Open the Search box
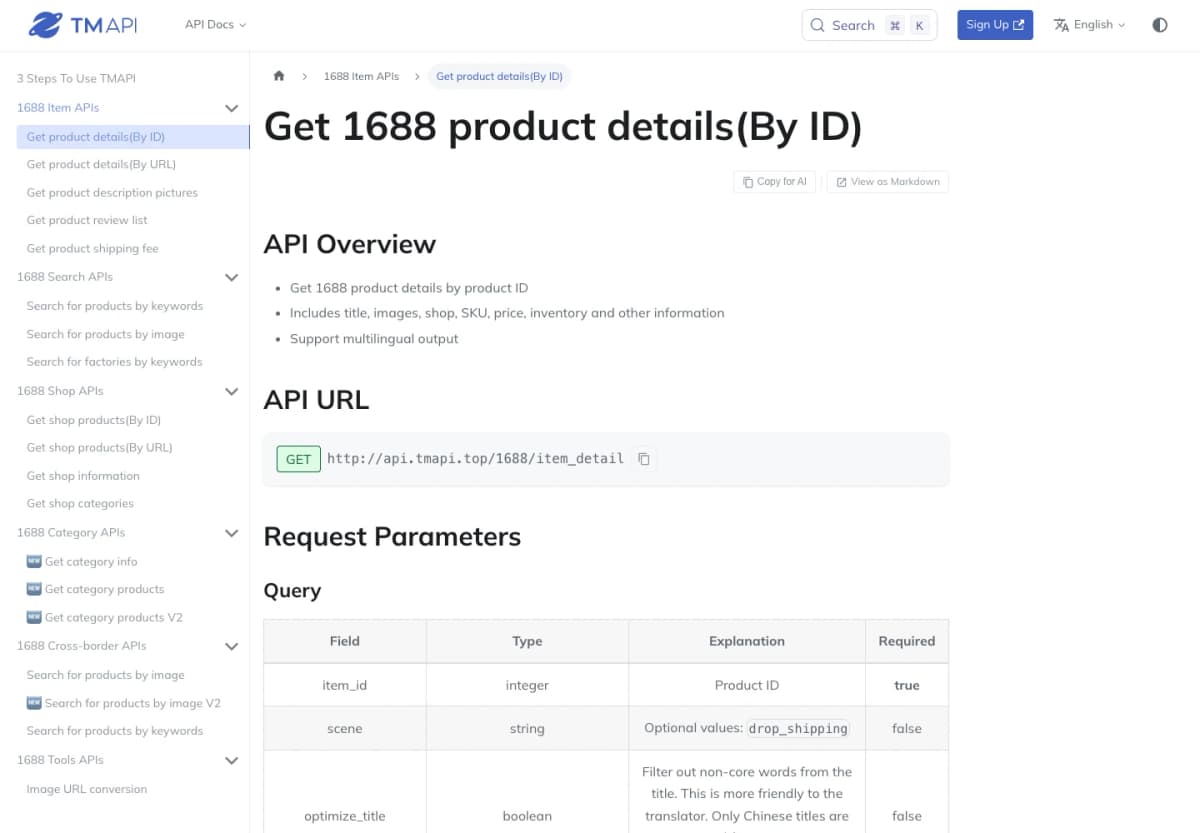Image resolution: width=1200 pixels, height=833 pixels. [869, 25]
